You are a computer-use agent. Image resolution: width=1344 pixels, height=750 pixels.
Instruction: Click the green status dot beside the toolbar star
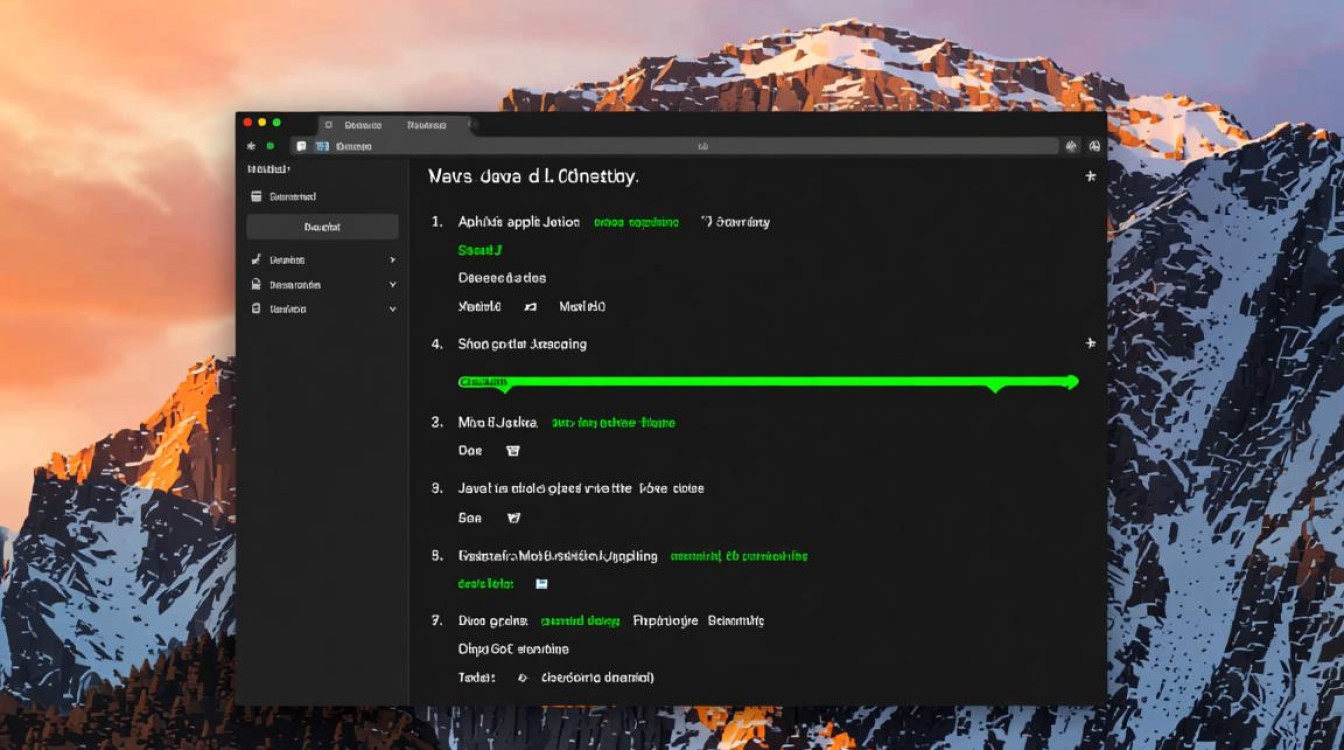point(270,146)
